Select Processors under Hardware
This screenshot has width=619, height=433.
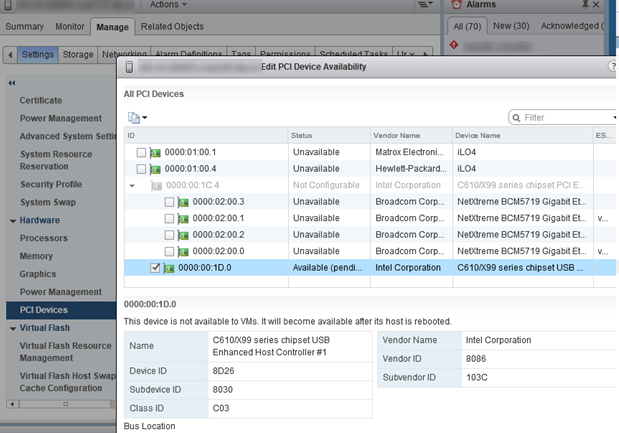(44, 238)
